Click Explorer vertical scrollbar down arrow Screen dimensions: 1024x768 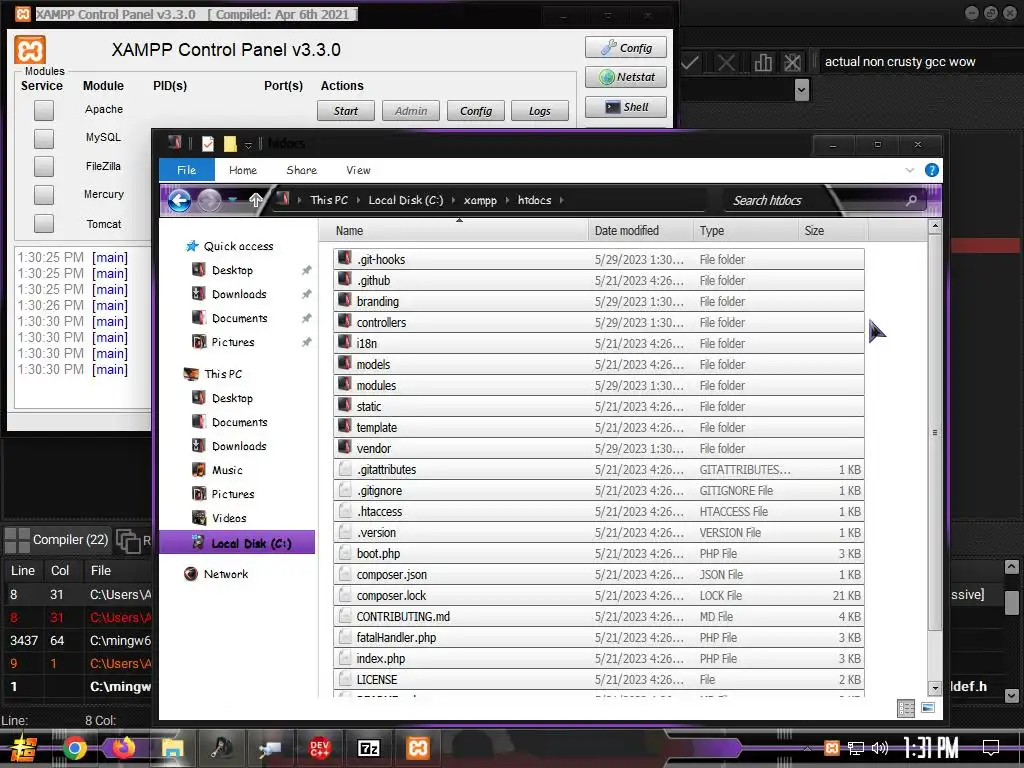(935, 688)
